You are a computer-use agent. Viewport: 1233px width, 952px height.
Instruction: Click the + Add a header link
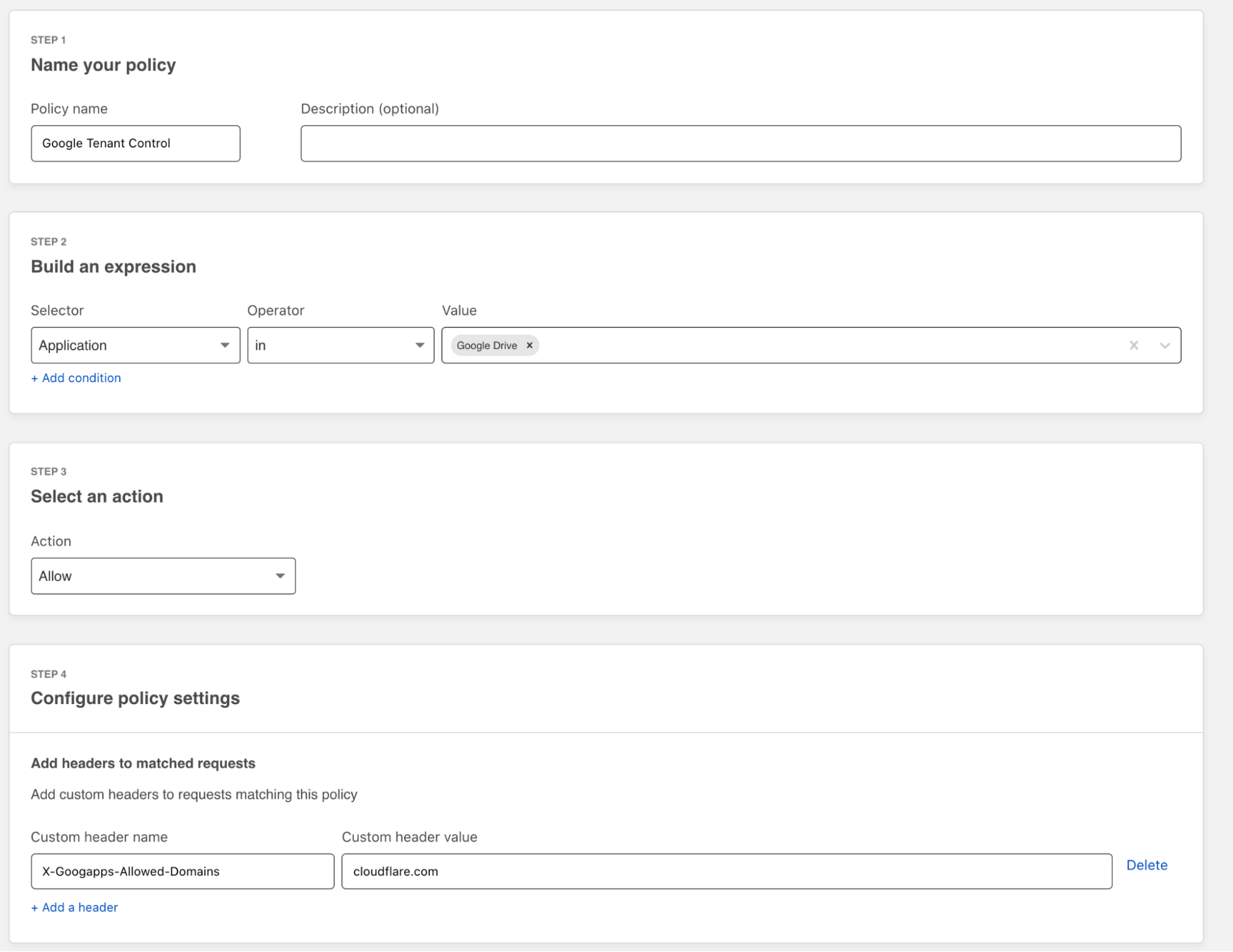(x=75, y=907)
